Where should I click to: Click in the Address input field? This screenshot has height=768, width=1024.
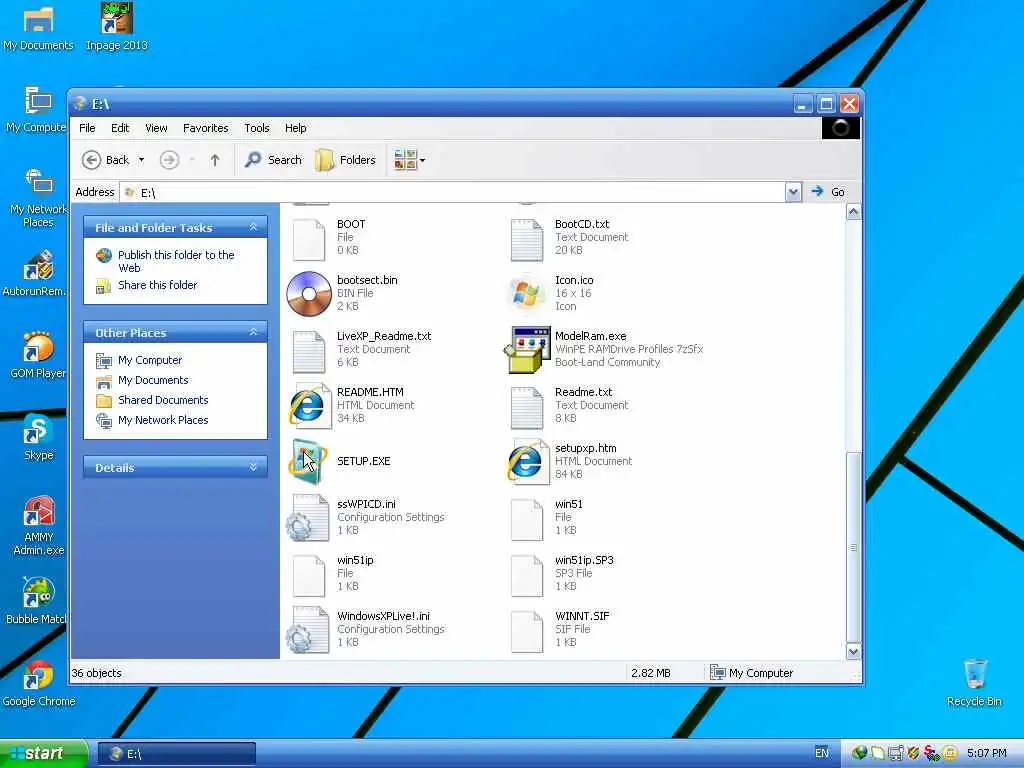click(x=453, y=192)
